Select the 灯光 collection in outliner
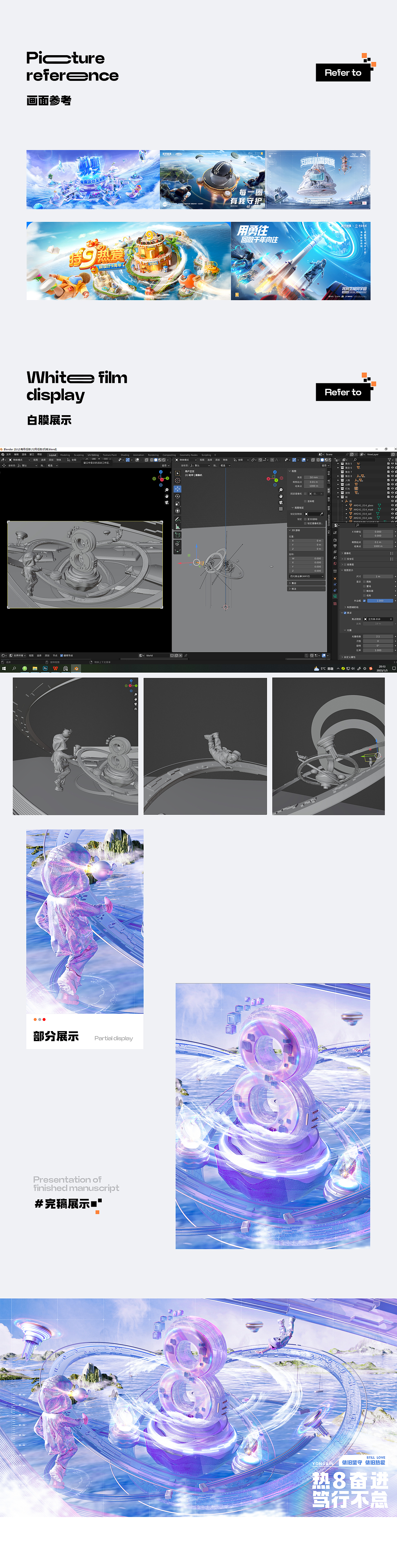This screenshot has width=397, height=1568. point(348,488)
